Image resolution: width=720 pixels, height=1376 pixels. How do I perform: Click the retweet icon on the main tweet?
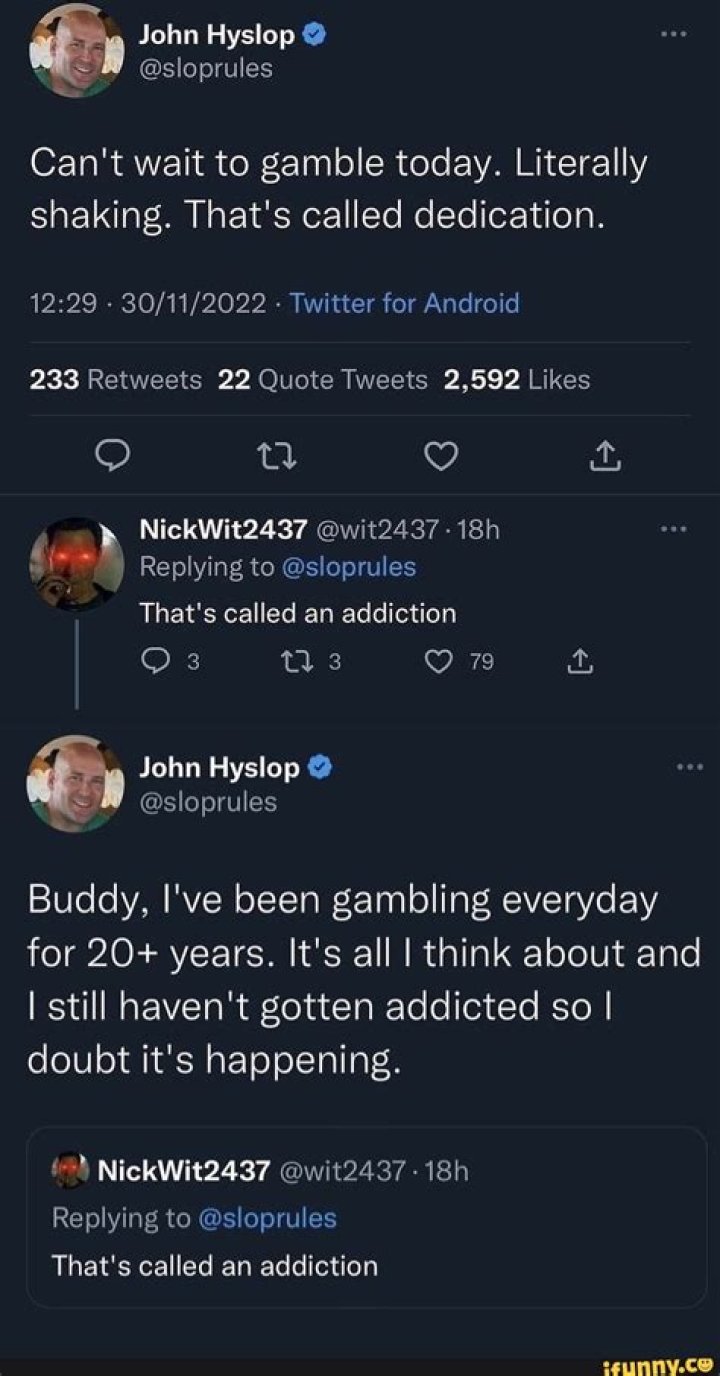[x=279, y=457]
